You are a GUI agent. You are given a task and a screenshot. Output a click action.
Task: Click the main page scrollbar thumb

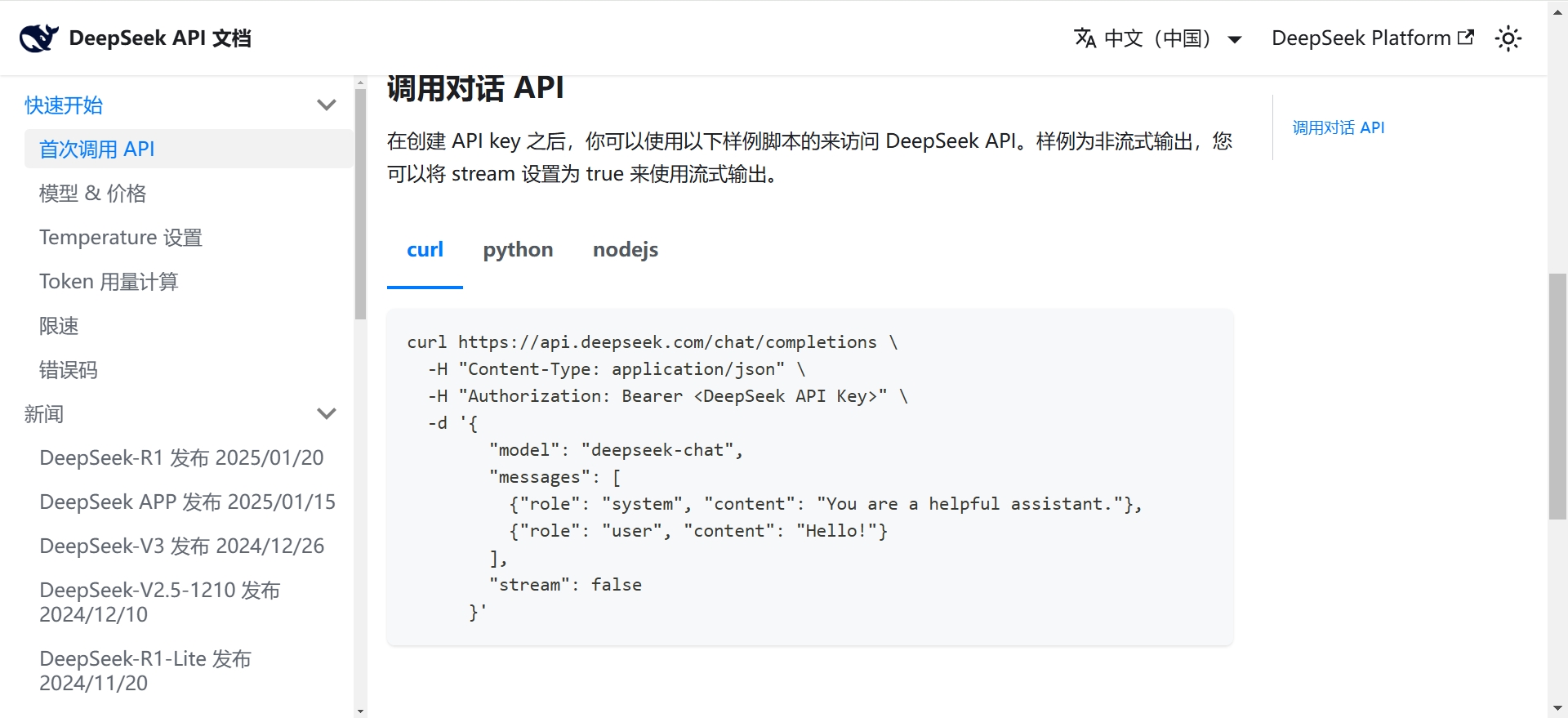coord(1557,397)
